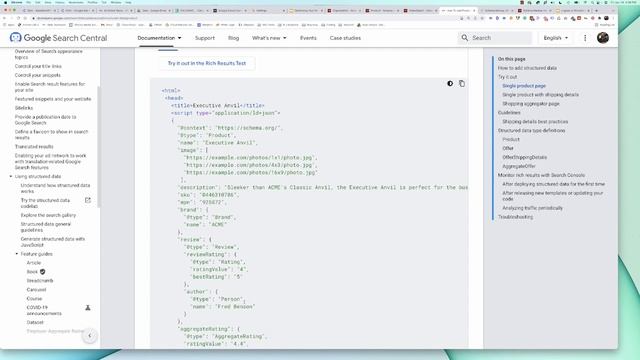Select Carousel in Feature guides
Screen dimensions: 640x360
coord(36,290)
